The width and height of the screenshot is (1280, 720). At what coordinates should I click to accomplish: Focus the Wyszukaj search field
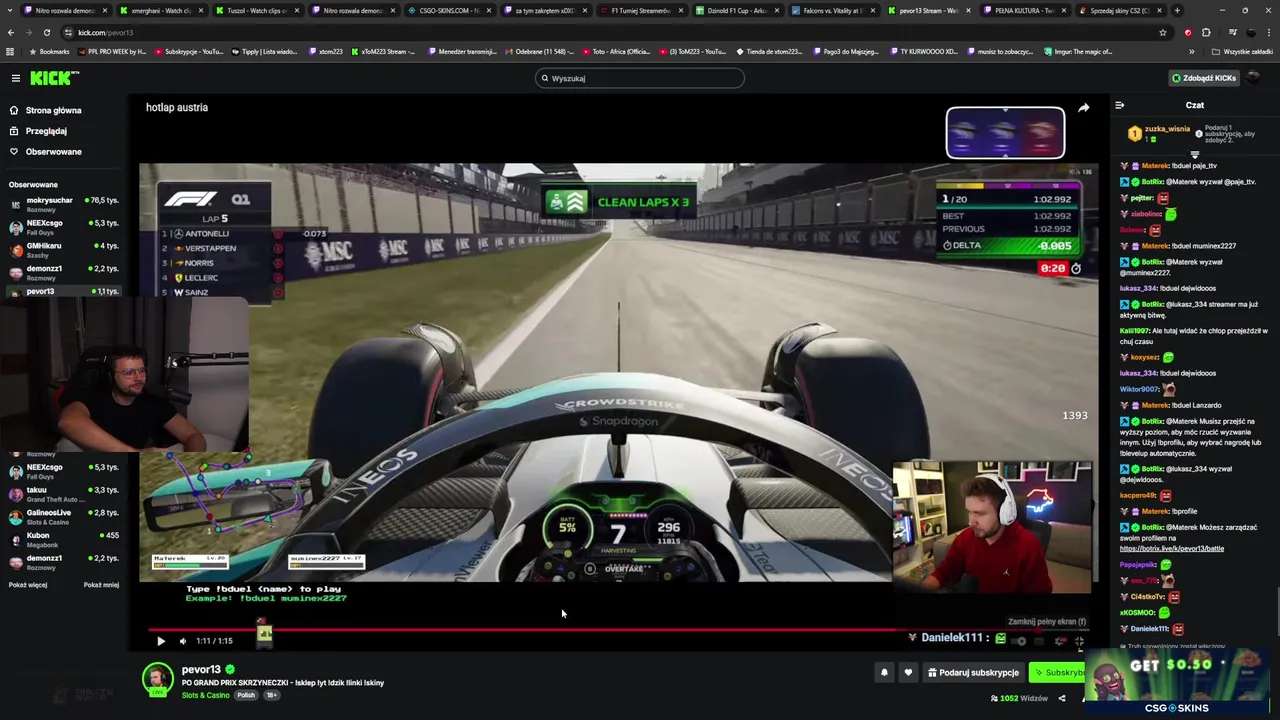[x=640, y=78]
